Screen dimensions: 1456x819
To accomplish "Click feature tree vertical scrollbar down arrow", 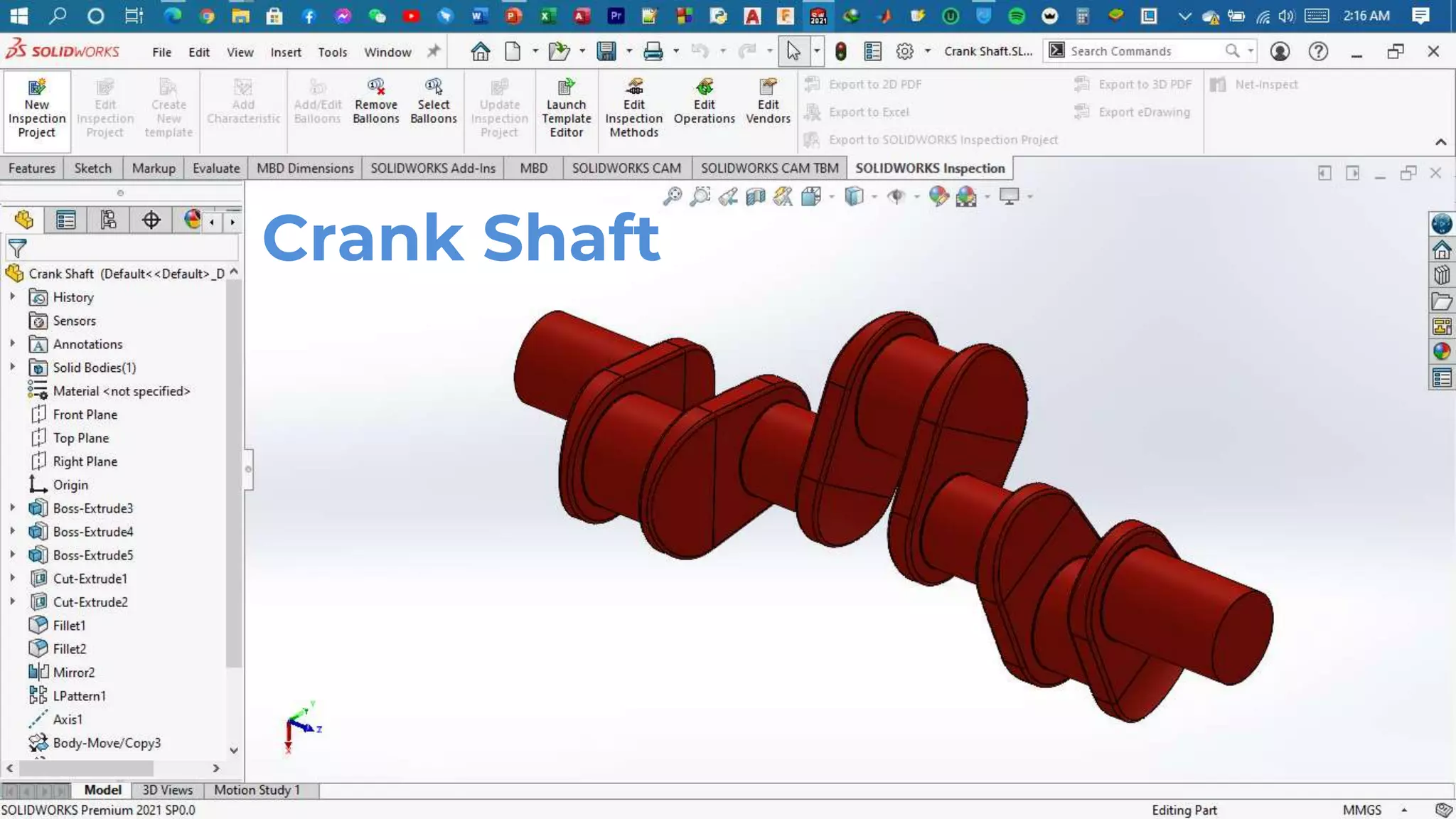I will [x=234, y=750].
